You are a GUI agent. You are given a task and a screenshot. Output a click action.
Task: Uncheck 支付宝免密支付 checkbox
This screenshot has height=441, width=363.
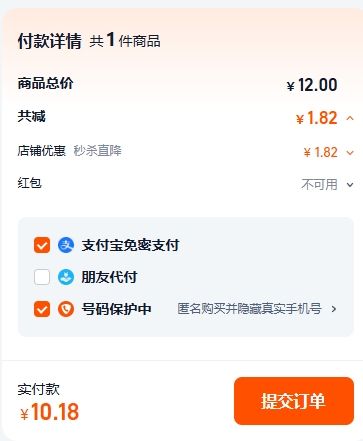[42, 245]
